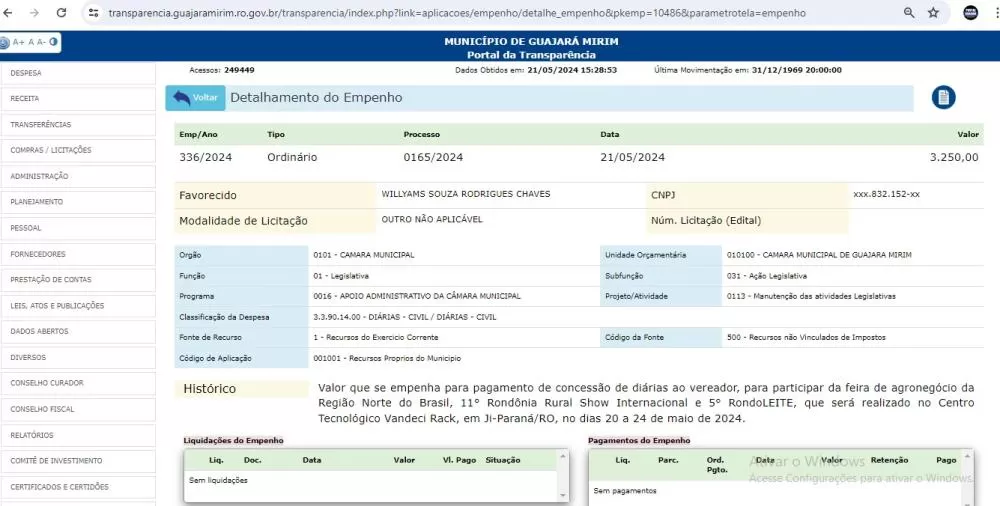This screenshot has width=1000, height=506.
Task: Open COMITÊ DE INVESTIMENTO menu
Action: 78,461
